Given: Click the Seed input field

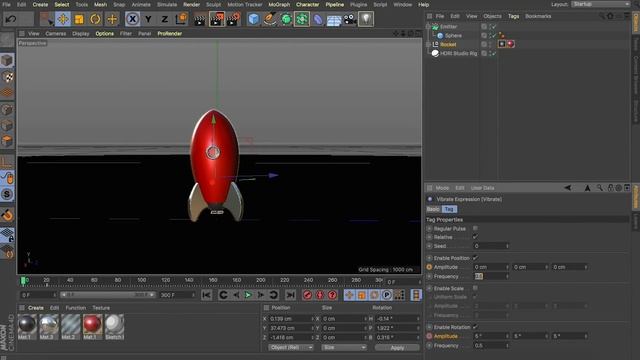Looking at the screenshot, I should (x=491, y=246).
